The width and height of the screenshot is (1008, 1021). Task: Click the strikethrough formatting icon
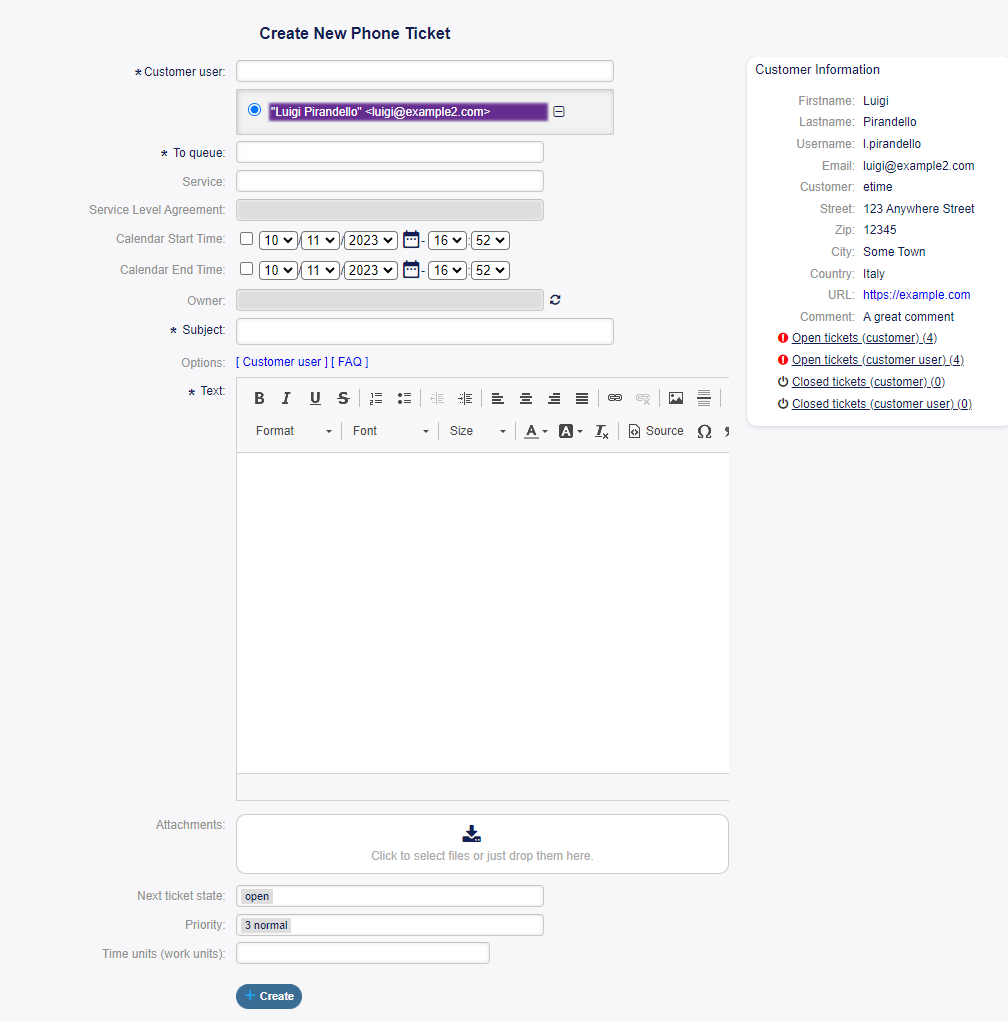pyautogui.click(x=343, y=398)
